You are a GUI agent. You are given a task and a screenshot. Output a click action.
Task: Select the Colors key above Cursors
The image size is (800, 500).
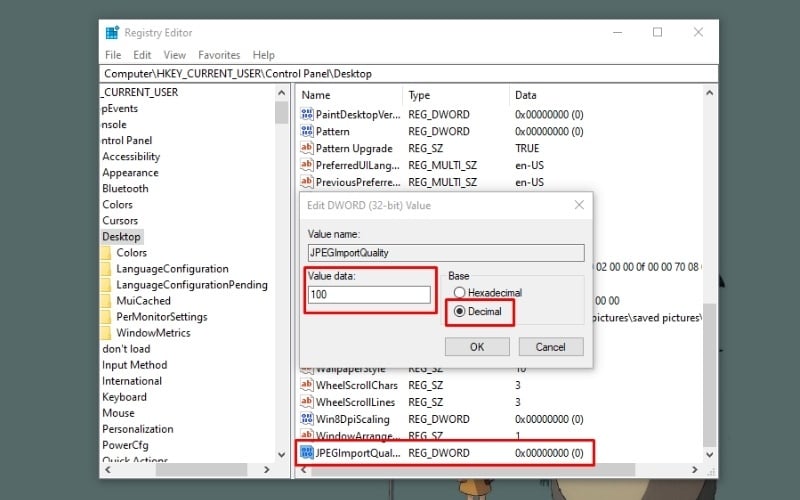[117, 205]
